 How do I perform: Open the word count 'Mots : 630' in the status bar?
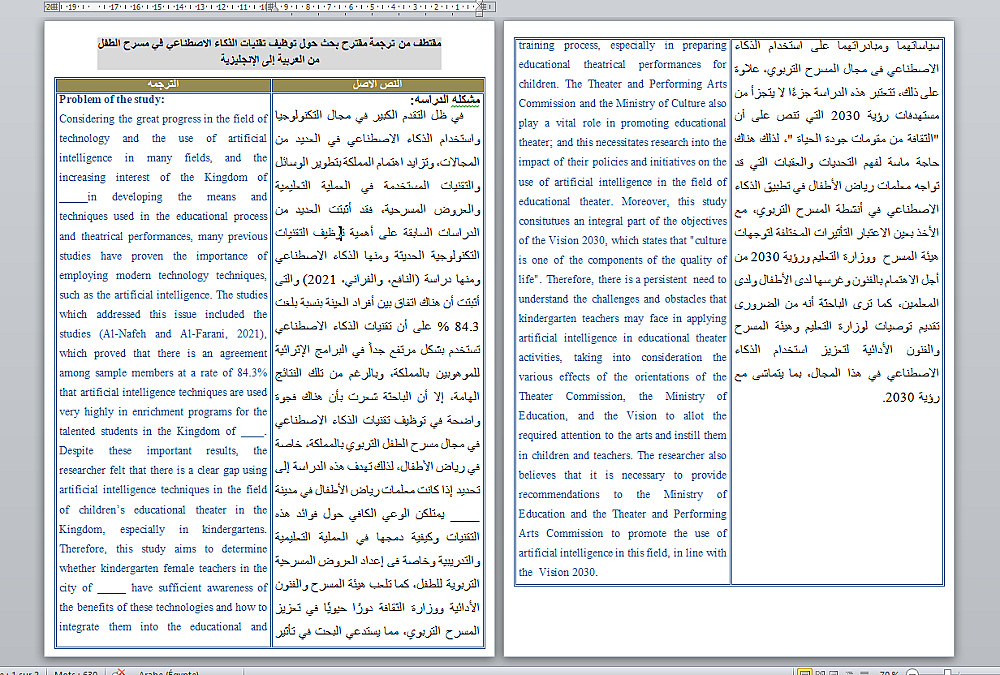[77, 672]
